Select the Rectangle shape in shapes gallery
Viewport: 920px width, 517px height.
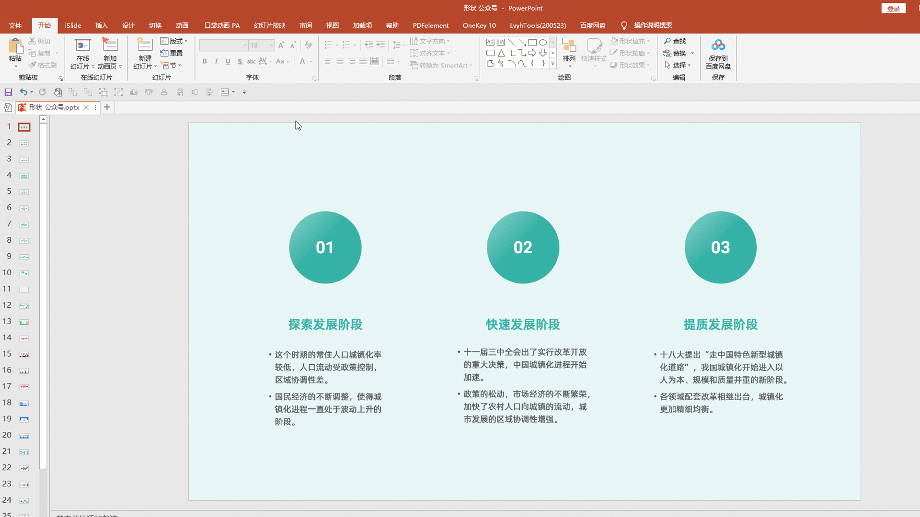click(x=532, y=42)
